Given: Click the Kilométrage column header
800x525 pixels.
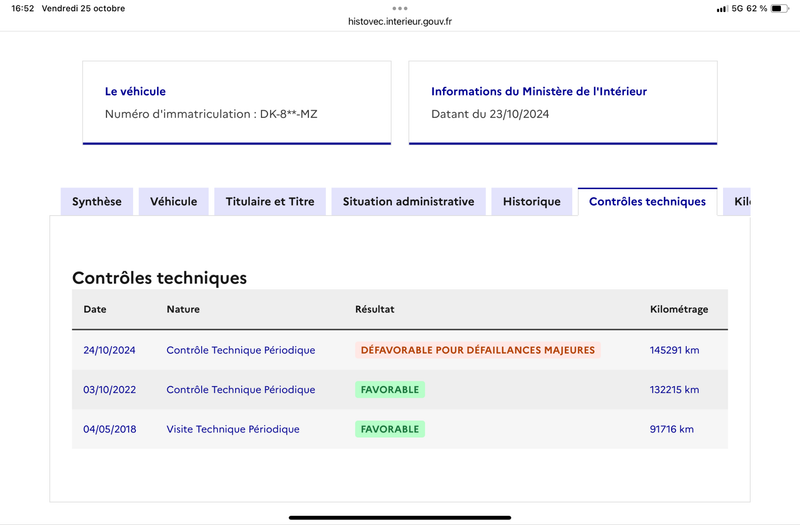Looking at the screenshot, I should click(x=679, y=309).
